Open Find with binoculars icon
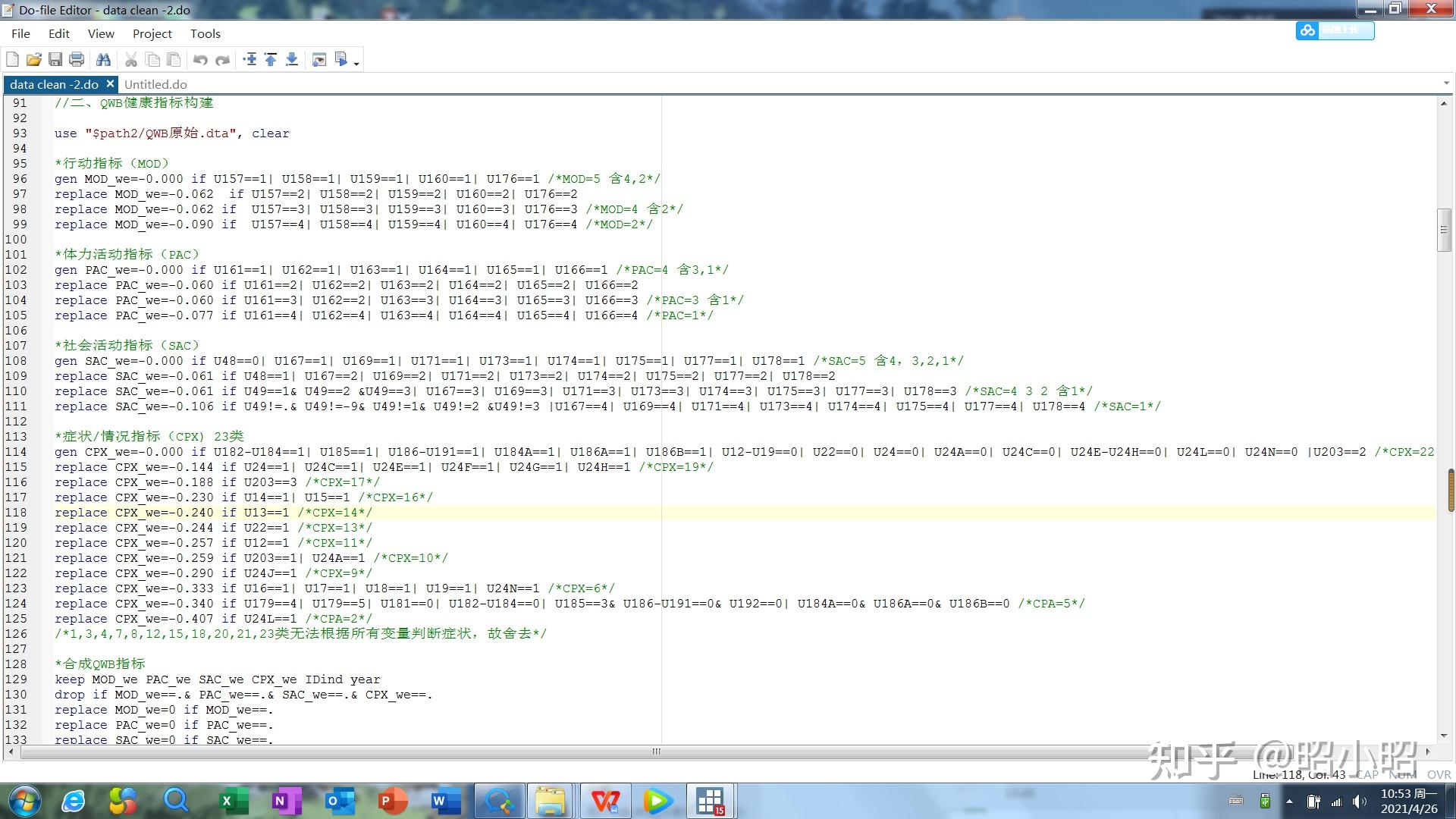The height and width of the screenshot is (819, 1456). 104,59
